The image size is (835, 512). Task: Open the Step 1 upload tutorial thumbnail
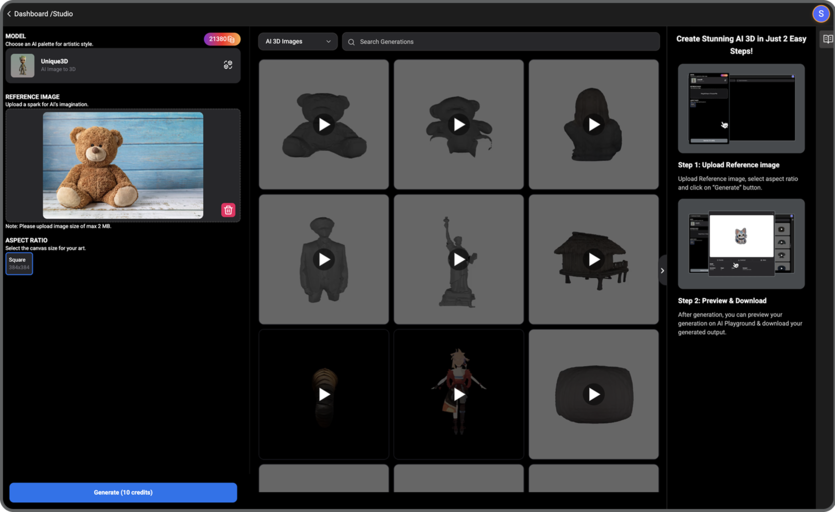(741, 109)
